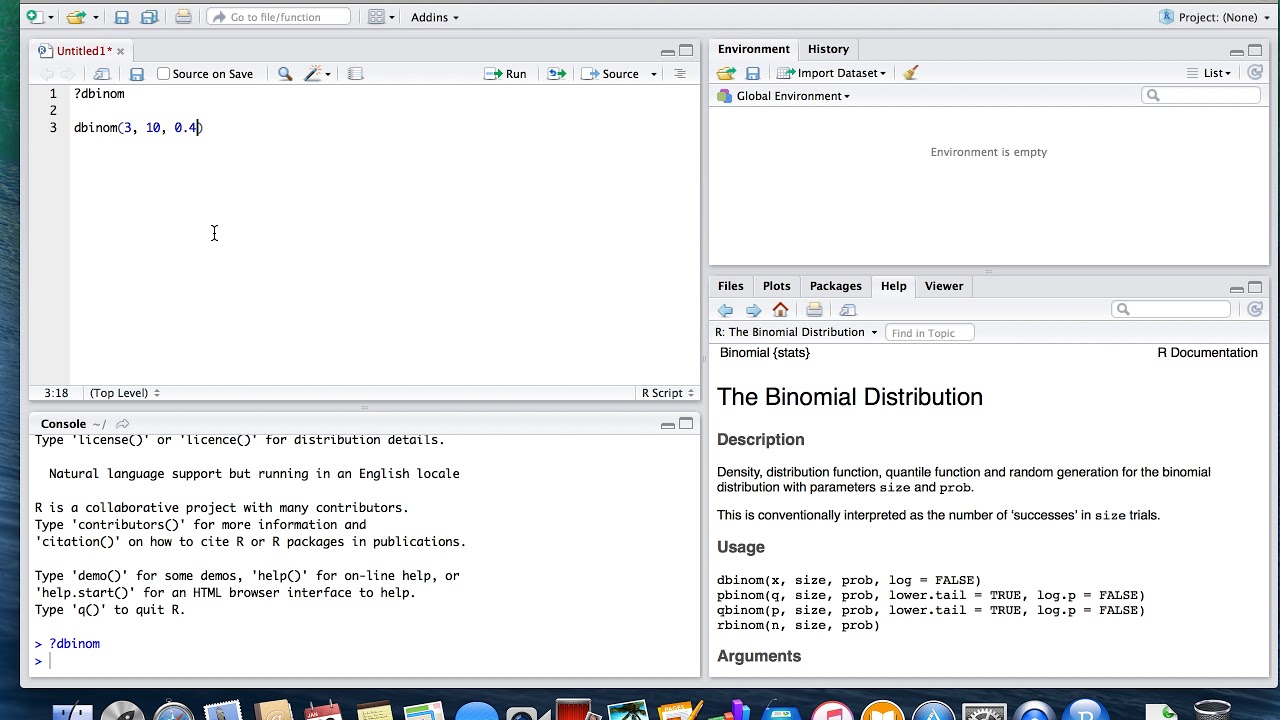Go forward to the next help topic
Image resolution: width=1280 pixels, height=720 pixels.
[753, 310]
